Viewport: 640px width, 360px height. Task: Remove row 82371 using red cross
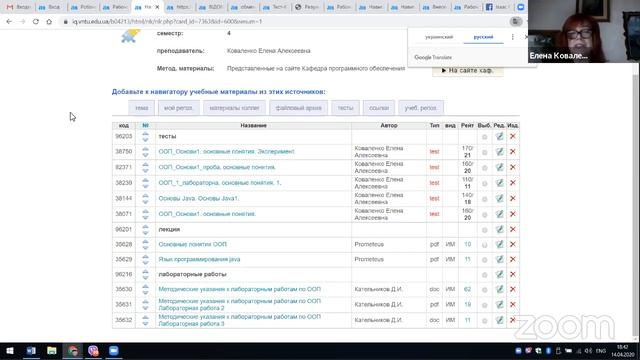[513, 167]
